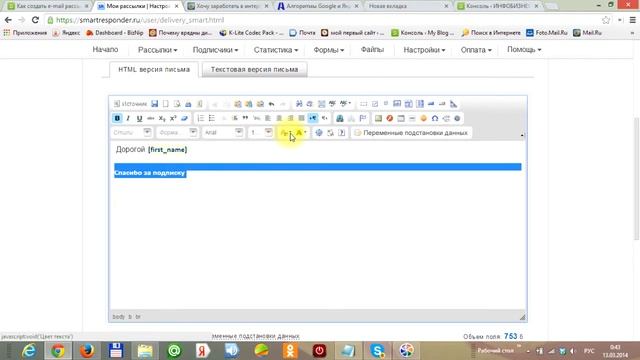This screenshot has width=640, height=360.
Task: Insert a Text Field form element icon
Action: coord(397,104)
